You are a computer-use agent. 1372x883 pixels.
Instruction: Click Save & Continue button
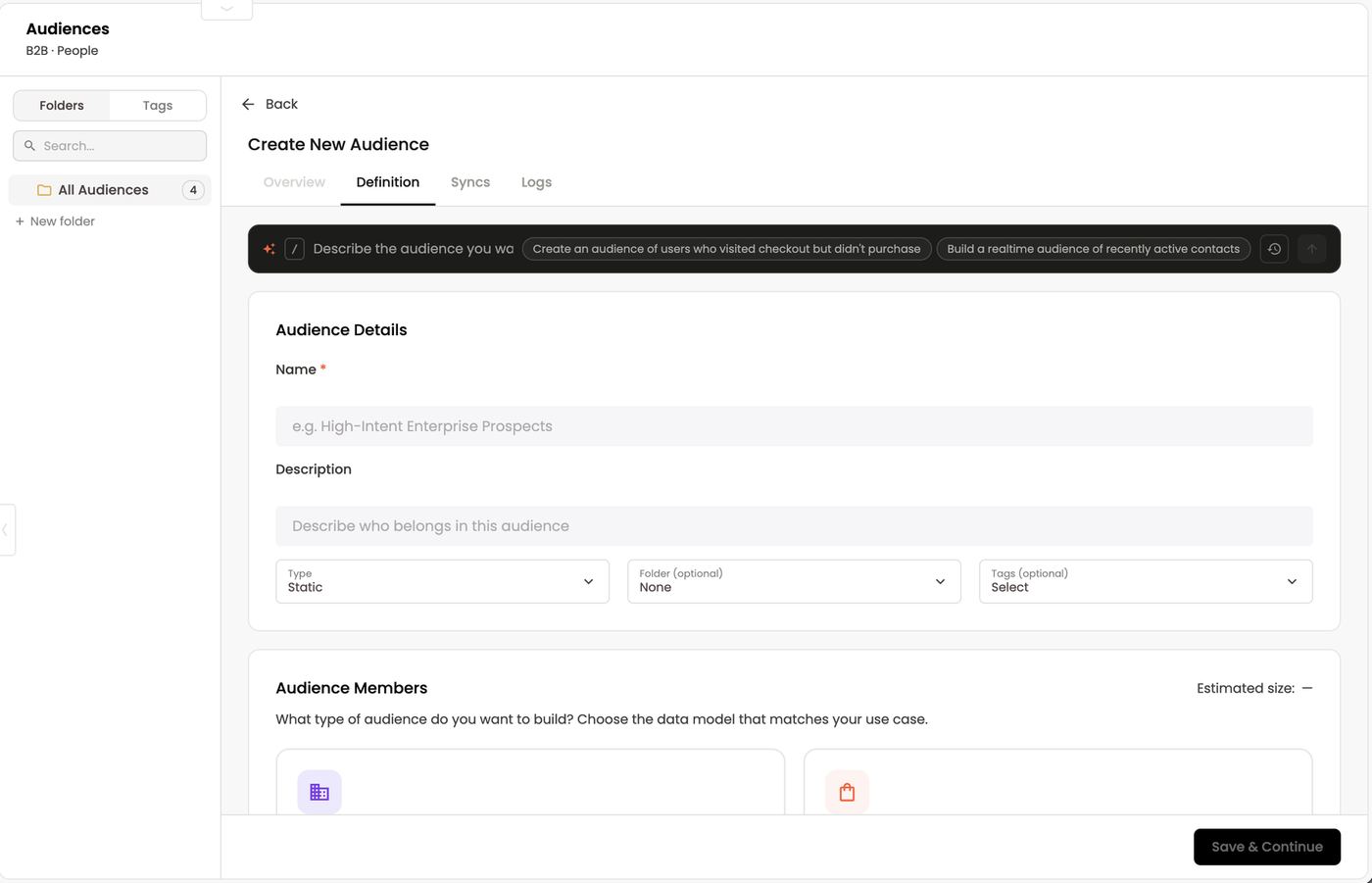[1267, 847]
